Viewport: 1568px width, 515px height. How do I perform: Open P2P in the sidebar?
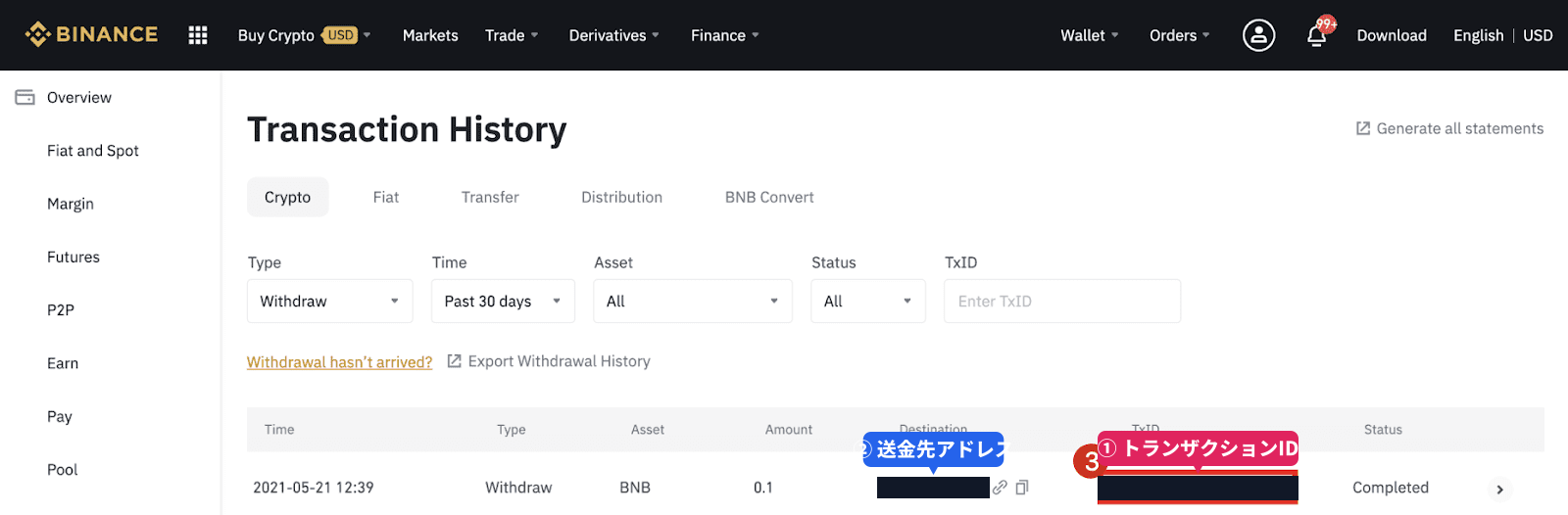[x=61, y=309]
